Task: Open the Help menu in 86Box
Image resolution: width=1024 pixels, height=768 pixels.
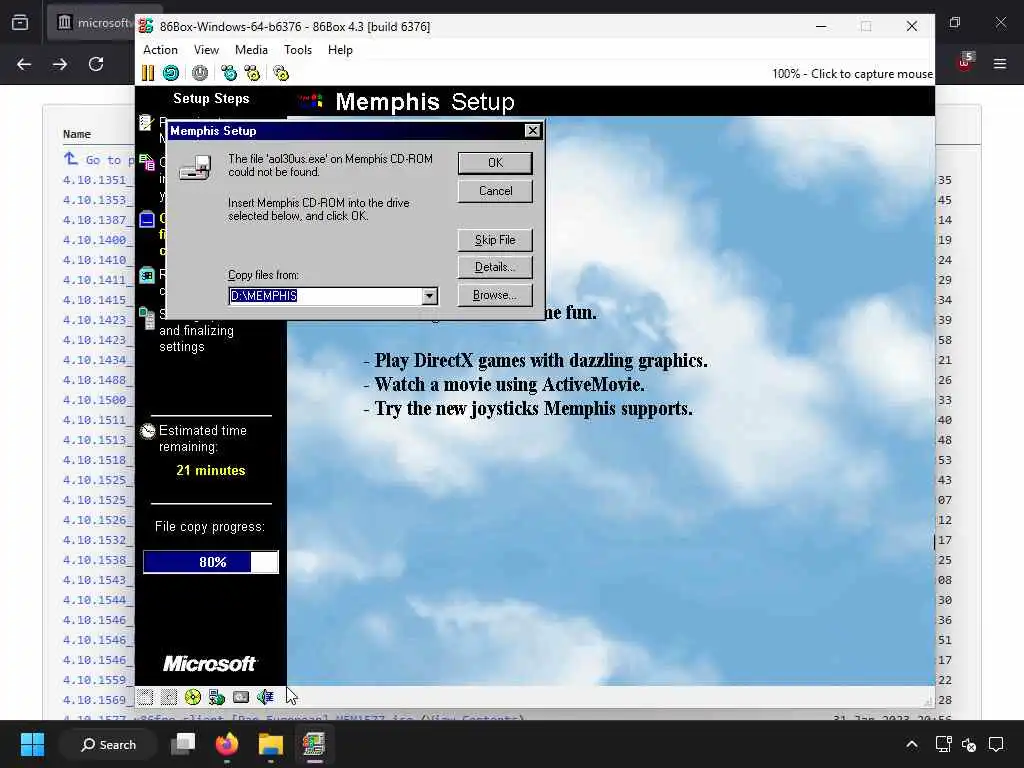Action: (340, 50)
